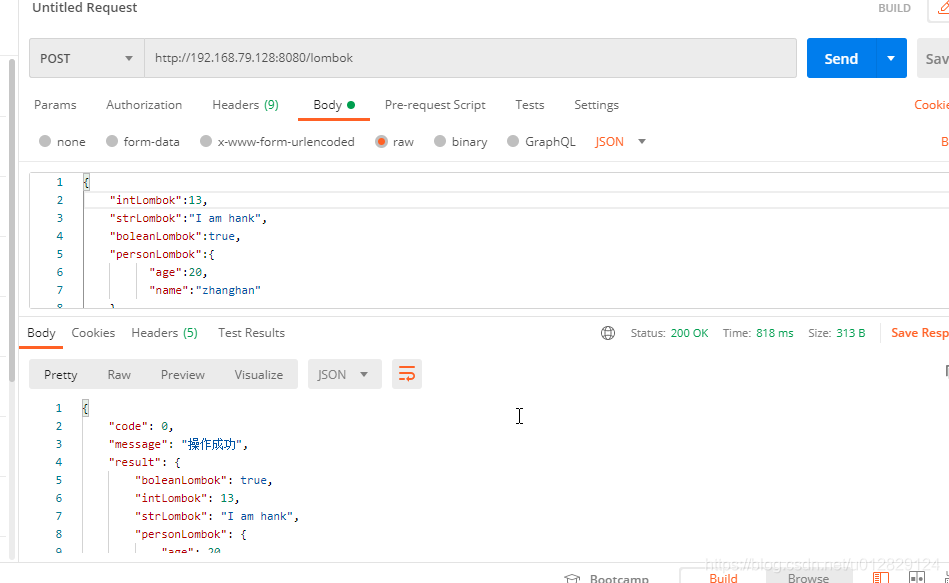Switch to Browse mode in footer
This screenshot has width=949, height=583.
[808, 578]
